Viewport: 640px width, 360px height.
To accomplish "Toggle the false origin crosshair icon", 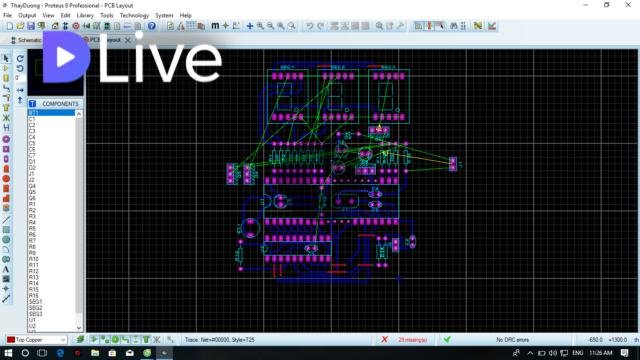I will (x=225, y=26).
